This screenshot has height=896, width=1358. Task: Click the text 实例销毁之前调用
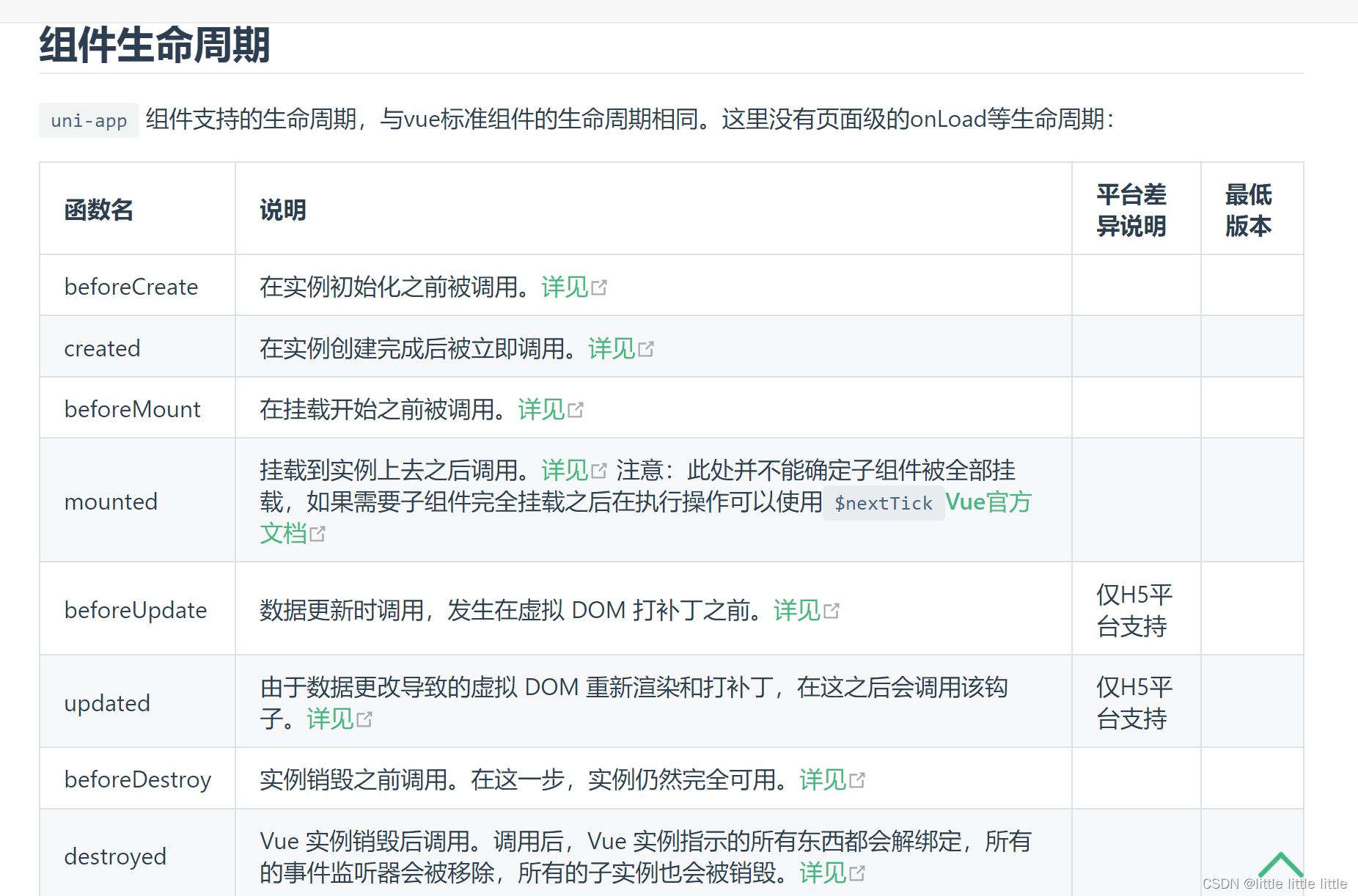click(353, 779)
